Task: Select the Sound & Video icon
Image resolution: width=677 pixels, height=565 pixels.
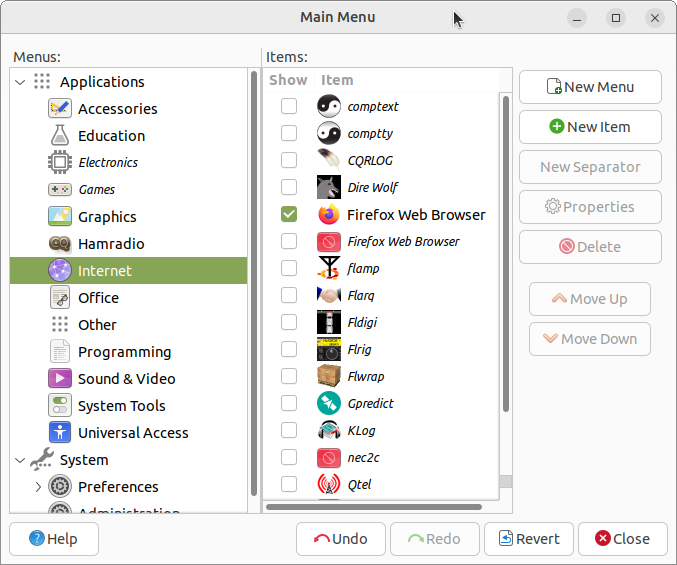Action: tap(60, 379)
